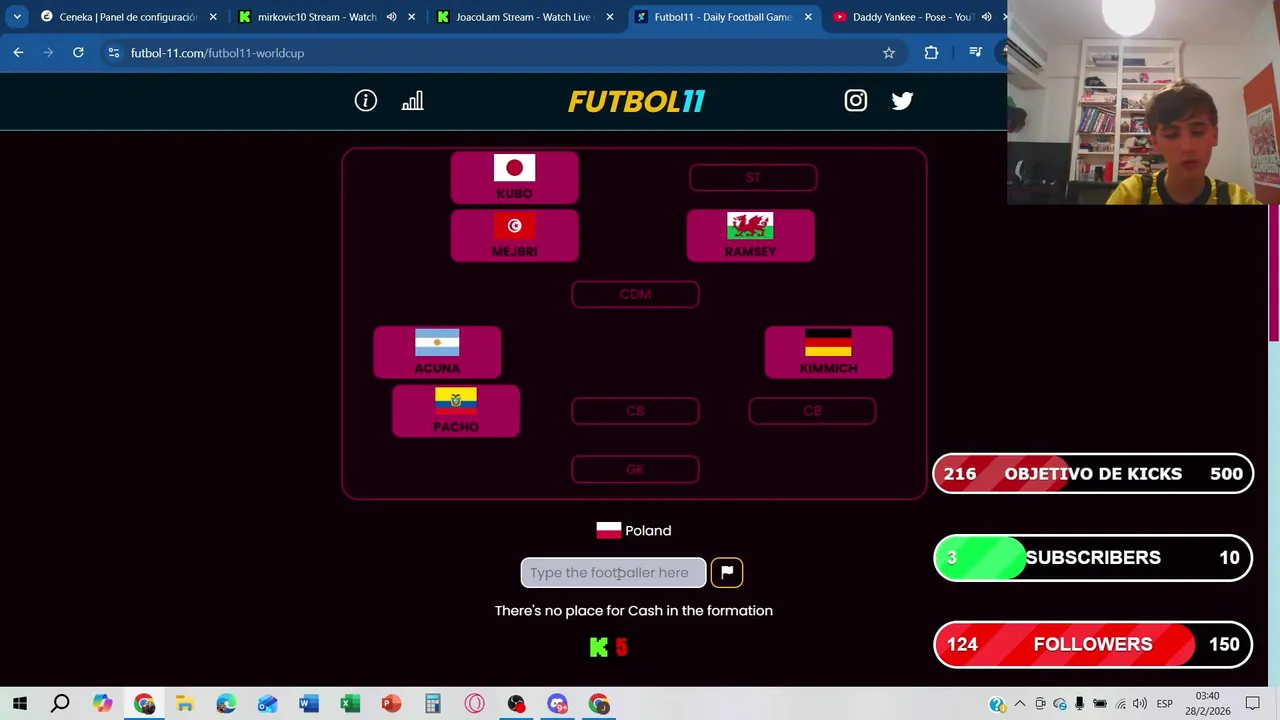This screenshot has width=1280, height=720.
Task: Open the statistics bar-chart icon
Action: (412, 100)
